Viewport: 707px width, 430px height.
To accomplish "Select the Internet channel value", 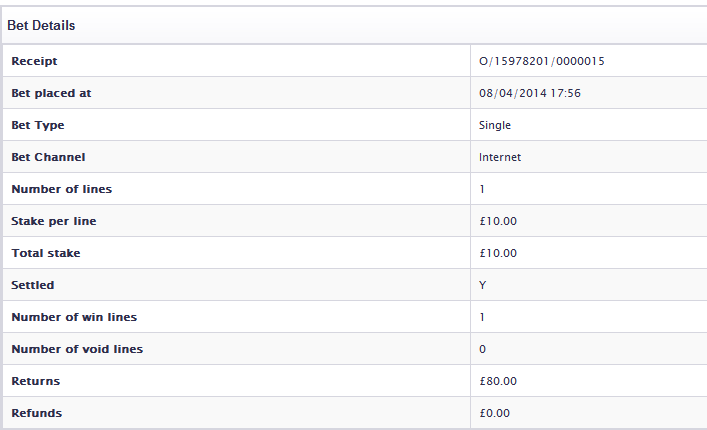I will click(x=500, y=157).
